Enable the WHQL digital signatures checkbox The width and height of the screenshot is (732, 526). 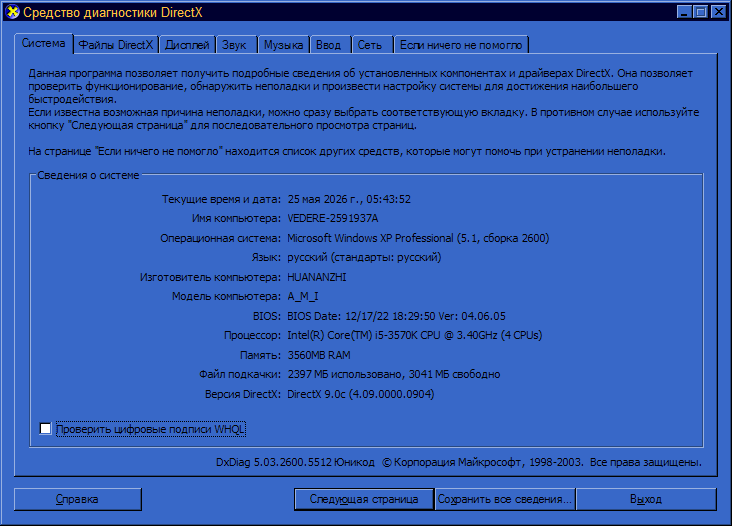coord(45,428)
